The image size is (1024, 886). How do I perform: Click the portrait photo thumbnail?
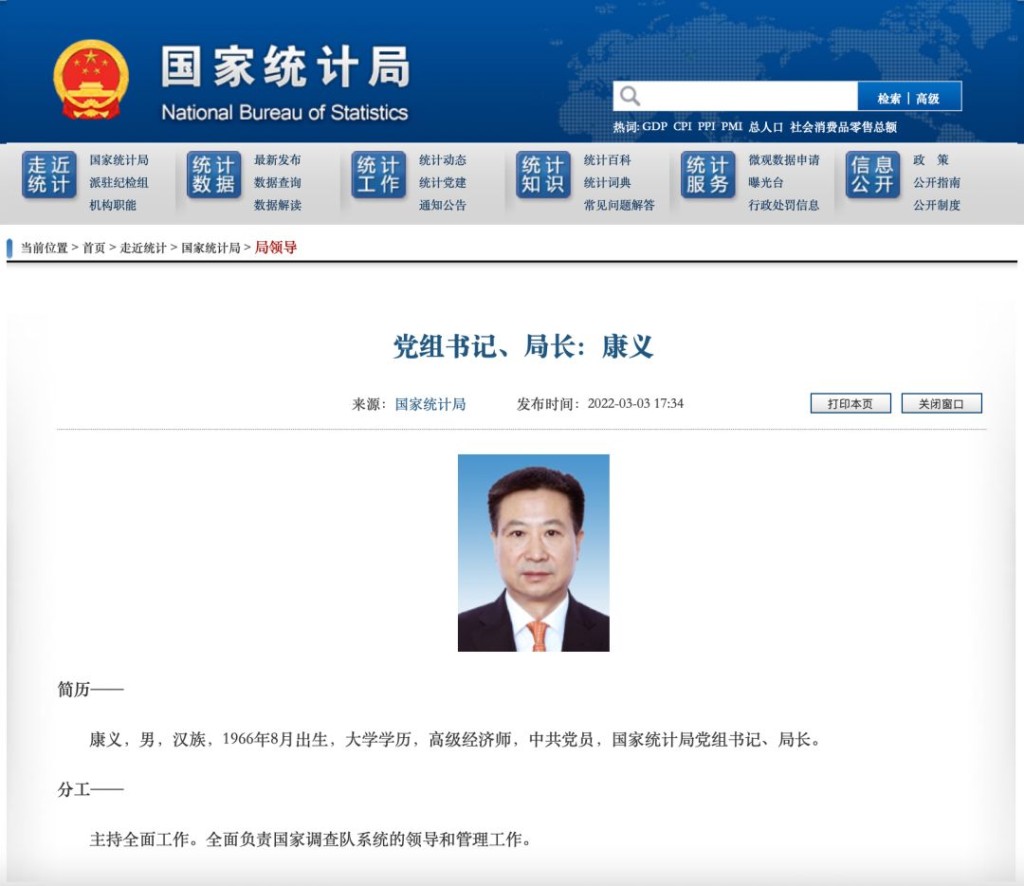pos(533,553)
